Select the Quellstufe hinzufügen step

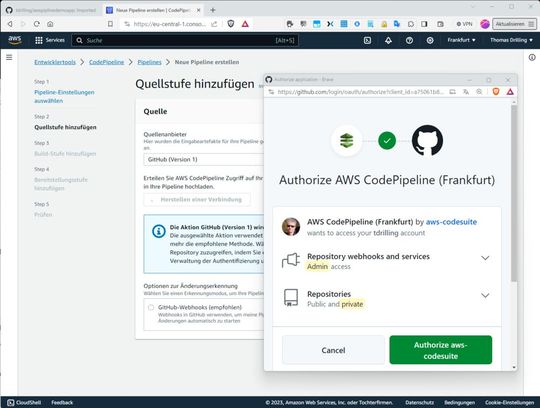(x=65, y=127)
